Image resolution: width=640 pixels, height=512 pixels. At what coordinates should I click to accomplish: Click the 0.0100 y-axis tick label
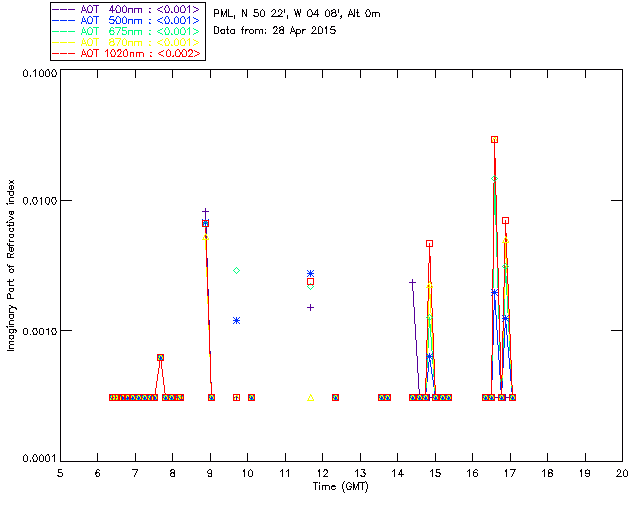click(40, 201)
